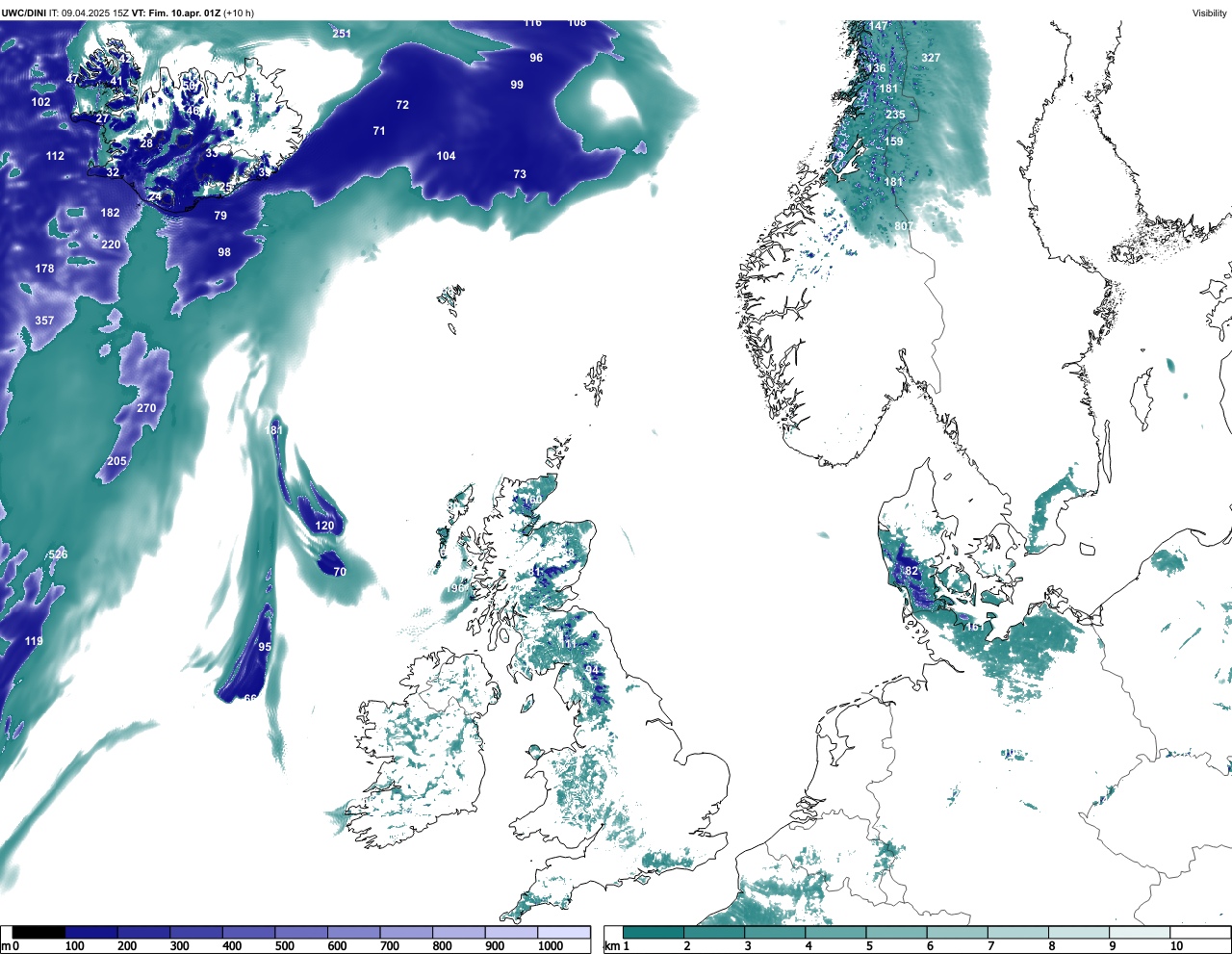This screenshot has height=954, width=1232.
Task: Click the '10' label in km legend
Action: click(1176, 946)
